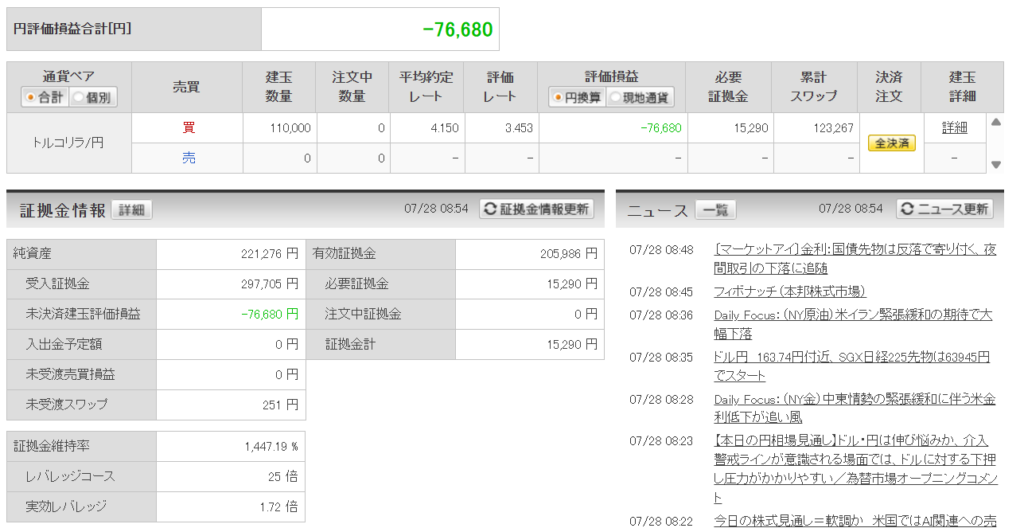Click the 証拠金情報更新 refresh icon
Image resolution: width=1024 pixels, height=528 pixels.
click(x=490, y=209)
